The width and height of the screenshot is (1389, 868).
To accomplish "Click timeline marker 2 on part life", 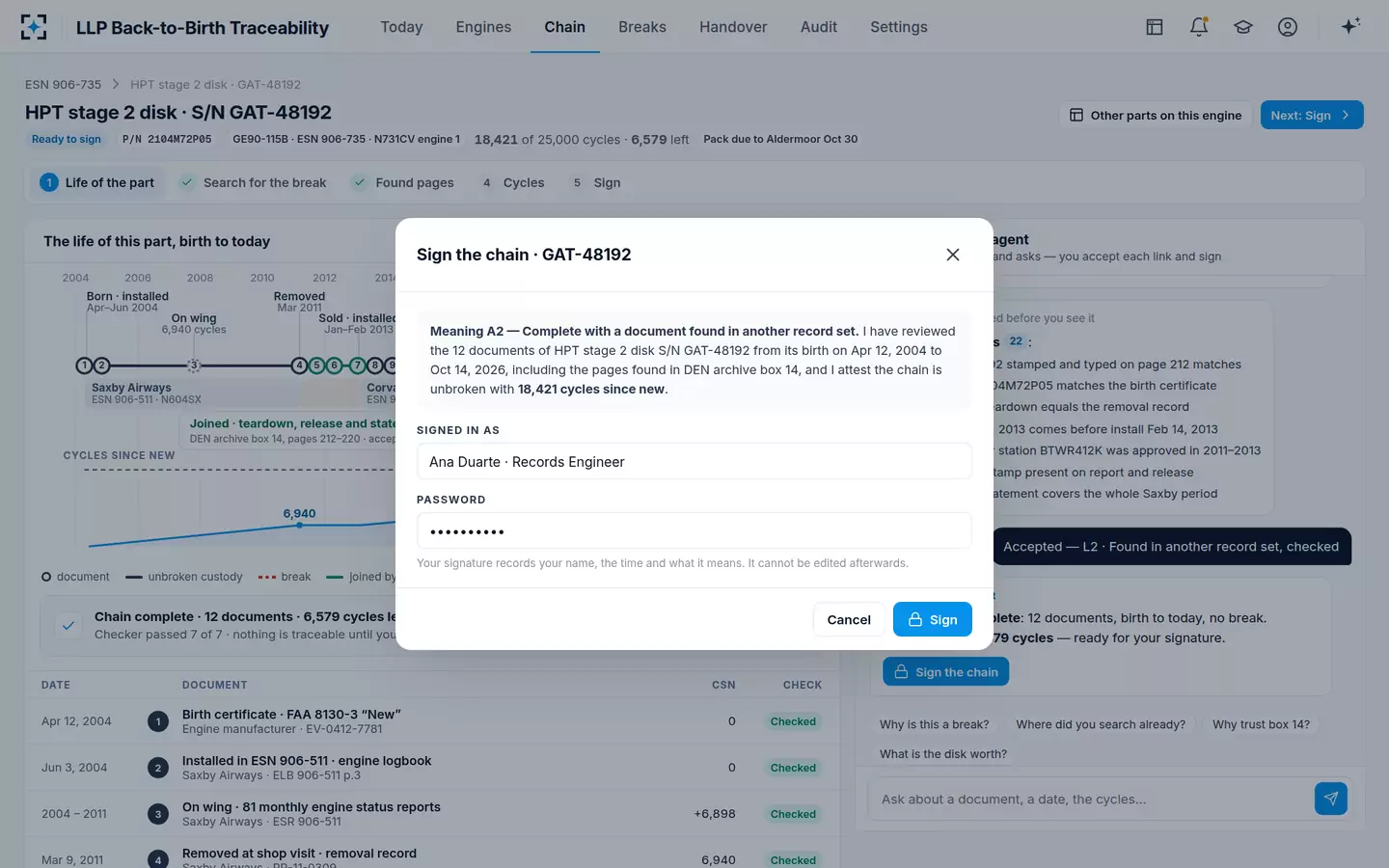I will tap(101, 366).
